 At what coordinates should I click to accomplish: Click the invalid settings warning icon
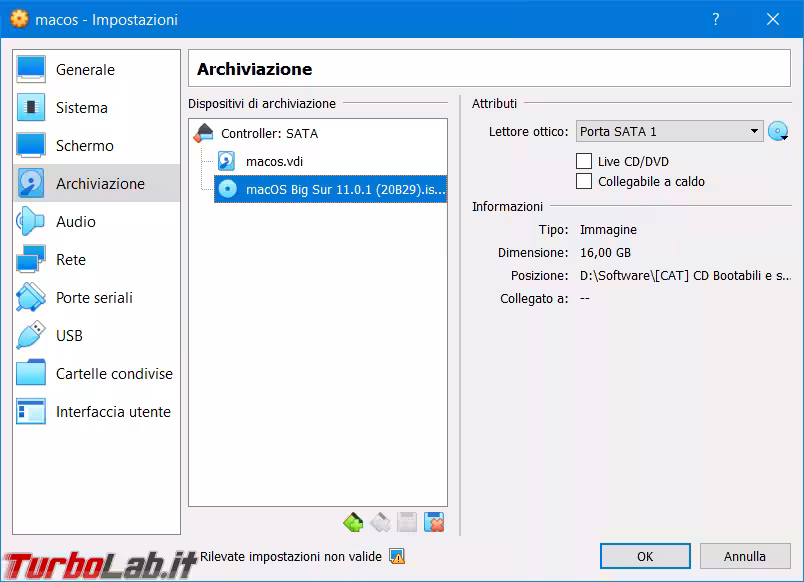click(397, 557)
